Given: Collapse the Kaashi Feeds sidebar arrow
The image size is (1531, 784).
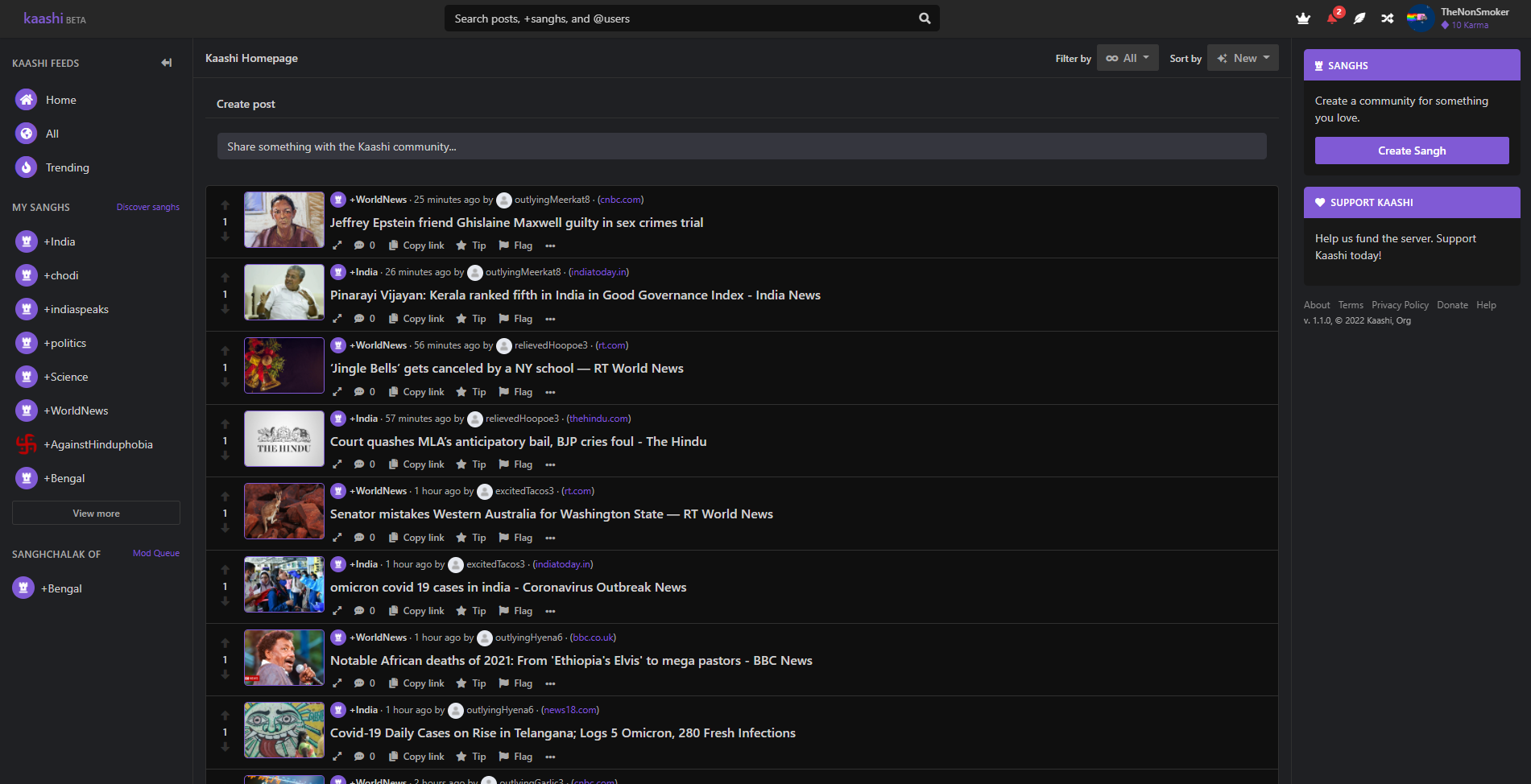Looking at the screenshot, I should pyautogui.click(x=167, y=63).
